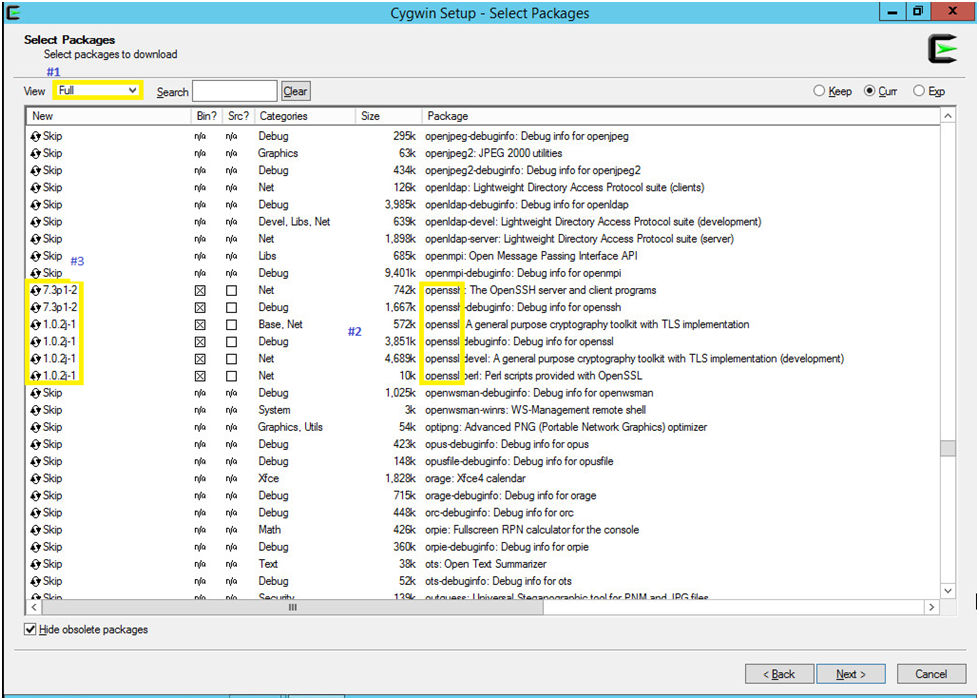
Task: Click the large Cygwin logo at top right
Action: coord(942,49)
